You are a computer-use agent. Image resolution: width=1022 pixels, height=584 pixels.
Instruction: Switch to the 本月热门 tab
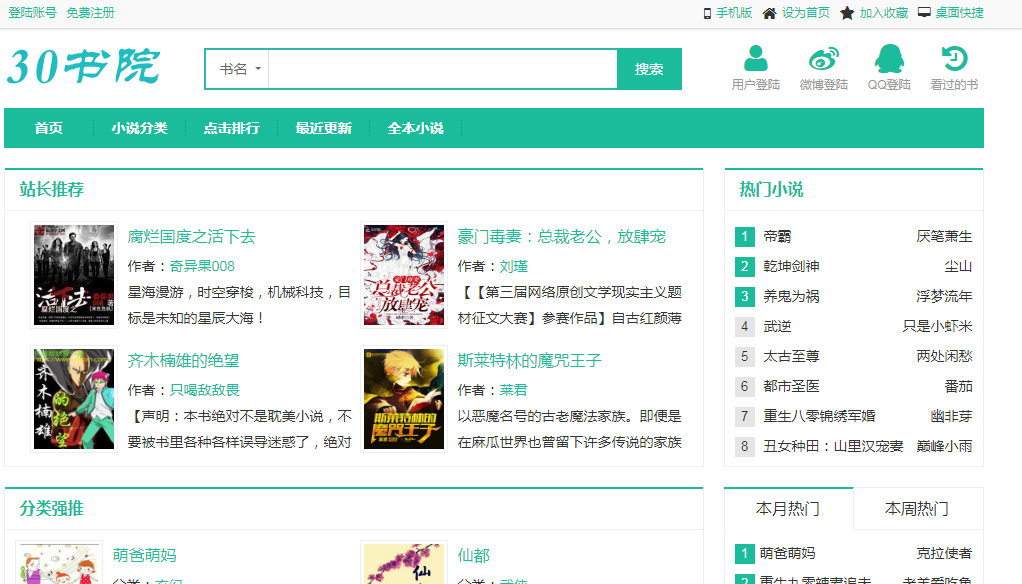[788, 508]
